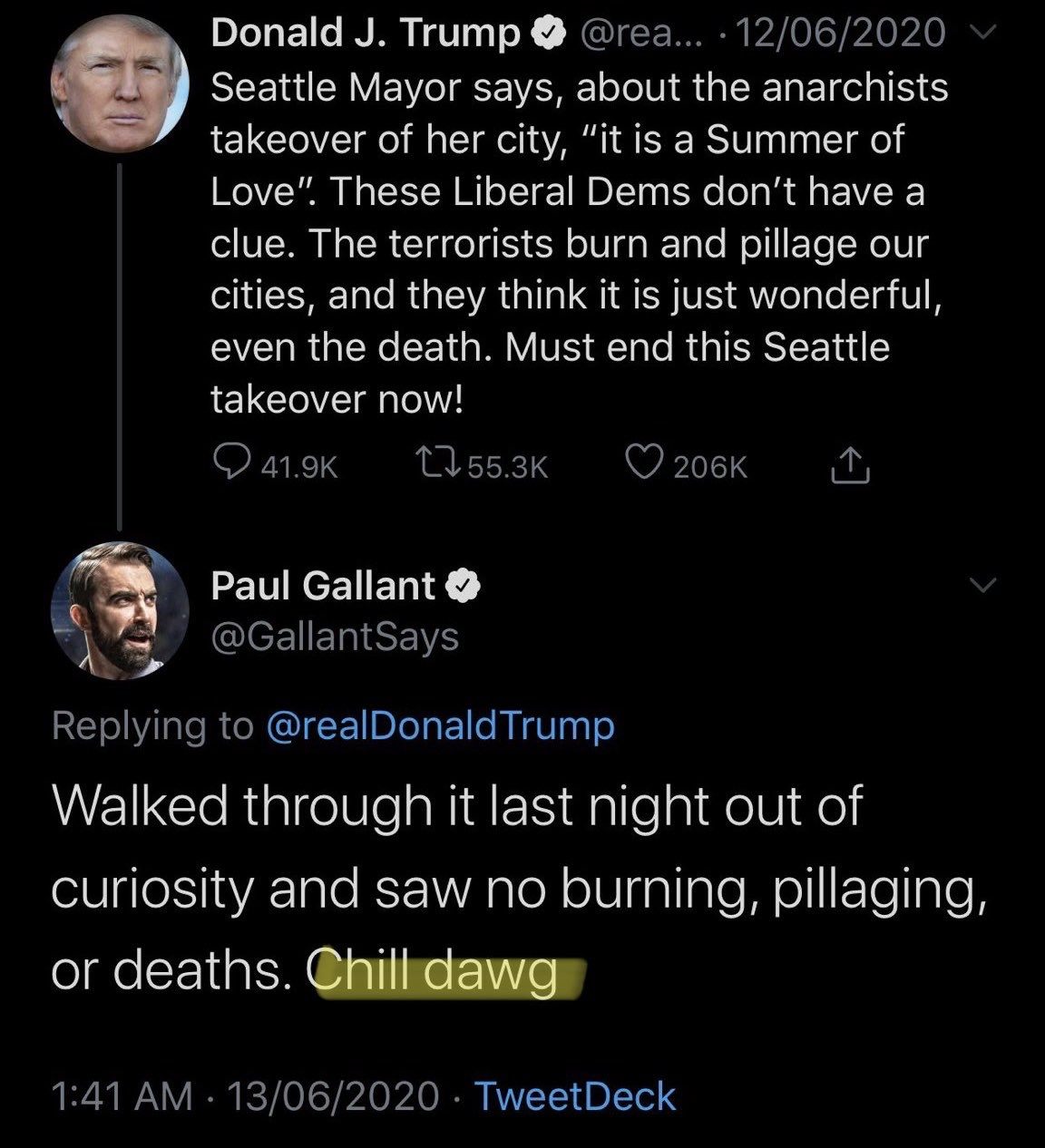Open the @GallantSays handle
1045x1148 pixels.
click(335, 637)
